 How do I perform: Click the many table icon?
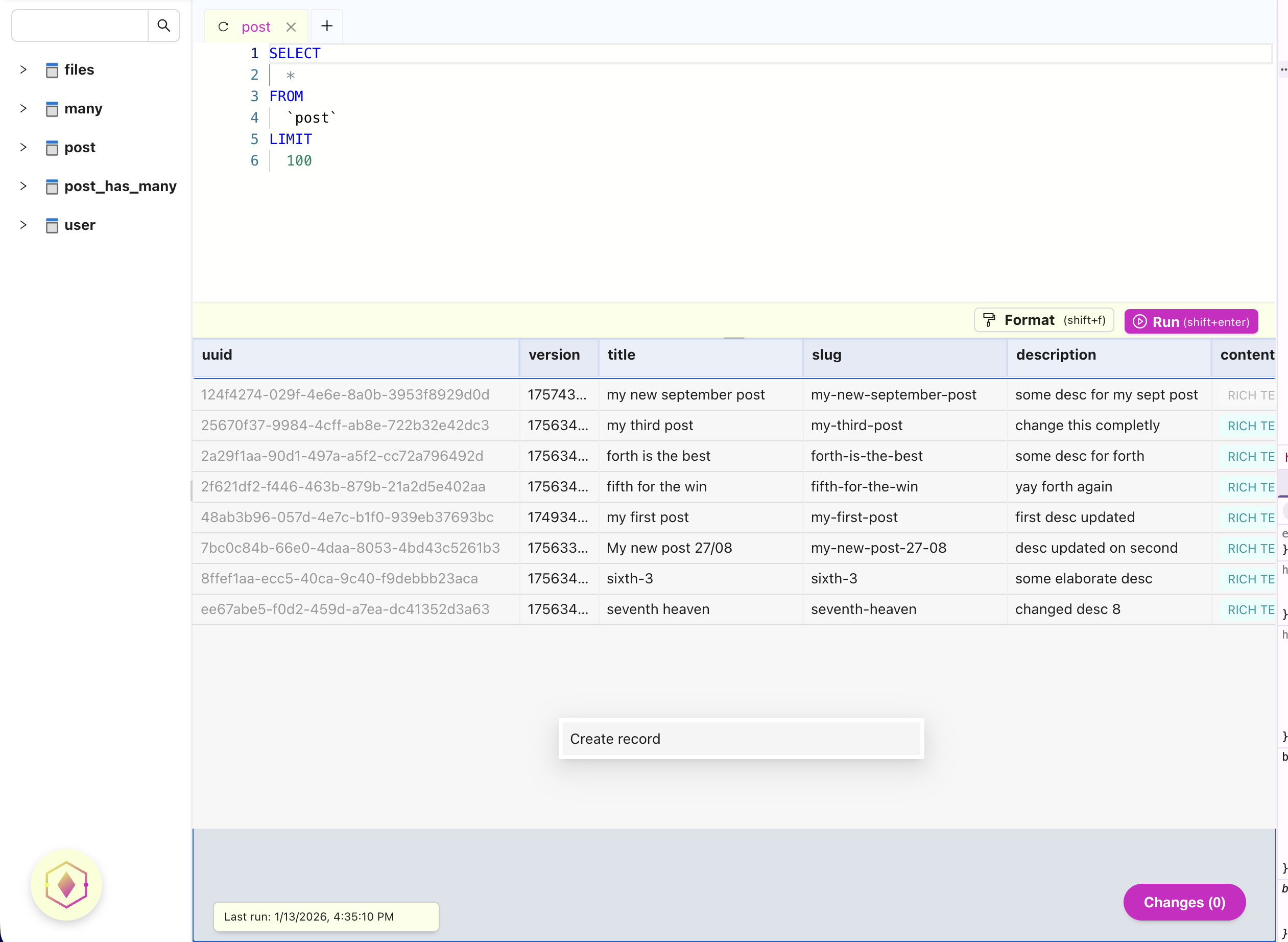pyautogui.click(x=52, y=109)
